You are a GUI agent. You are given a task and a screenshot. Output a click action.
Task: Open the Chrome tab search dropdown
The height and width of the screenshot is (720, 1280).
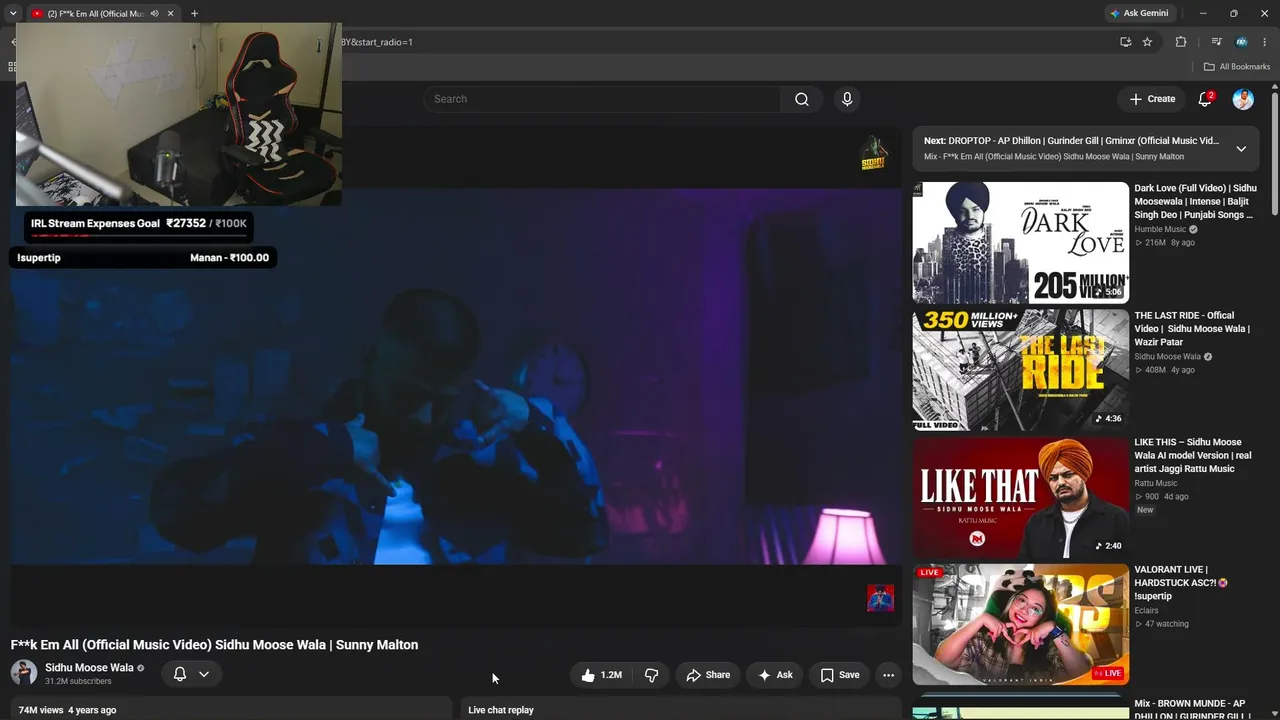click(x=13, y=14)
